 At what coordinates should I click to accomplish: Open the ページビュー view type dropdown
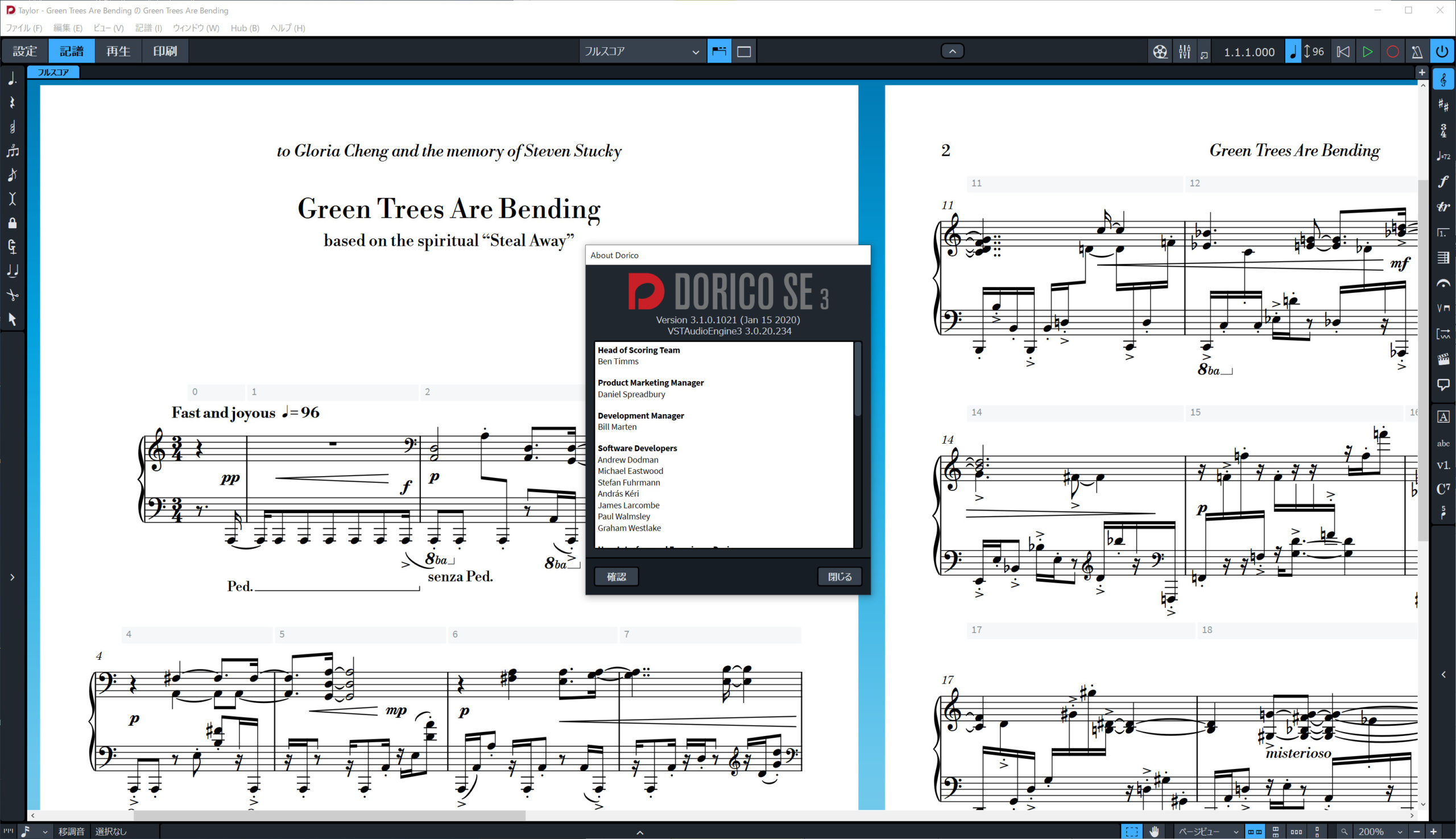tap(1207, 832)
